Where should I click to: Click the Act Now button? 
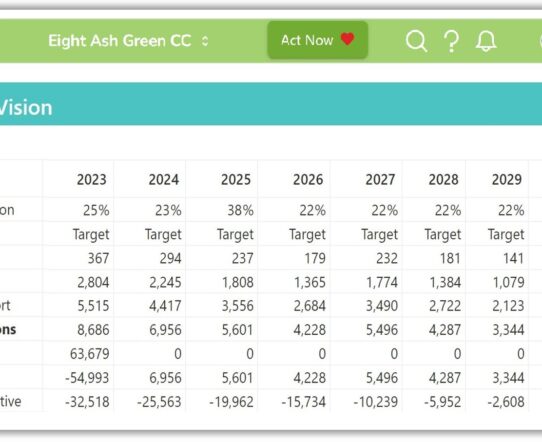[318, 40]
